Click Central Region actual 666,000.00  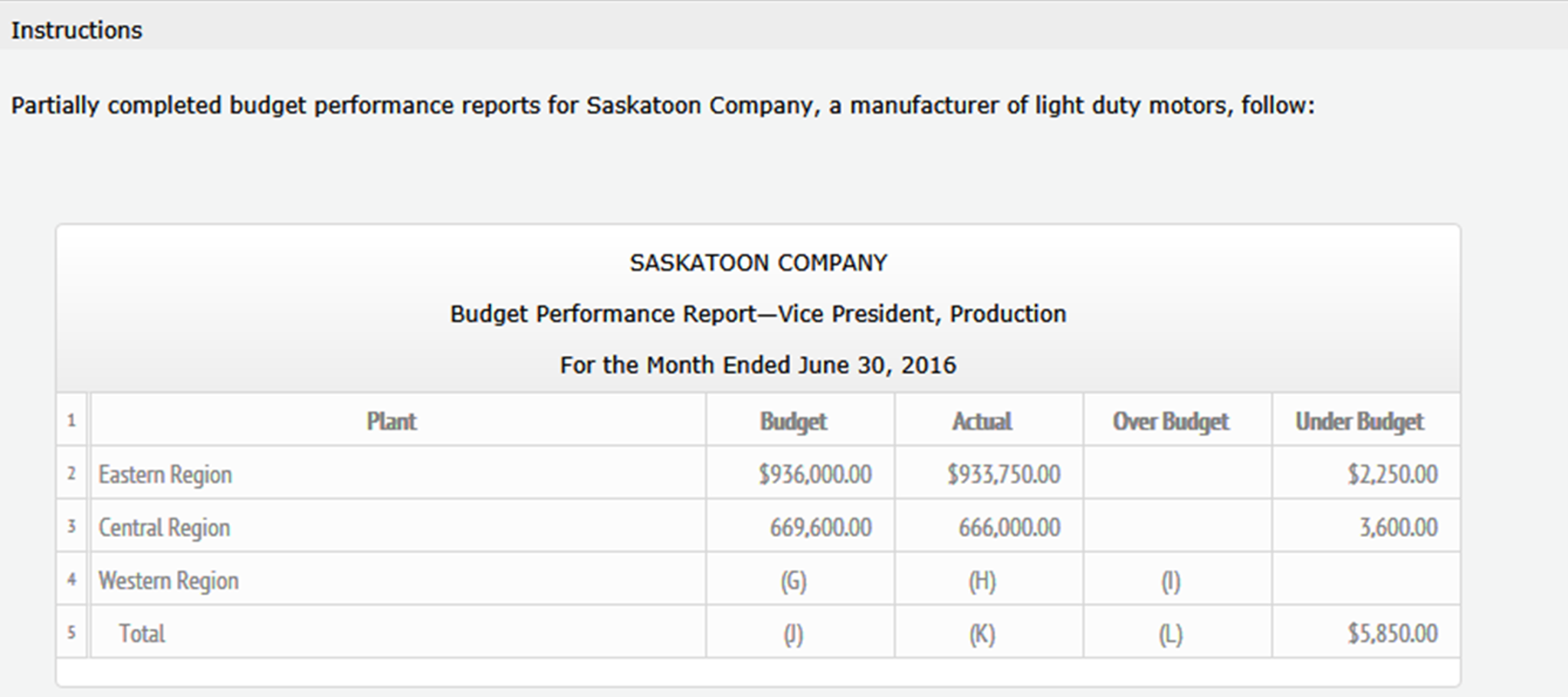click(1009, 528)
